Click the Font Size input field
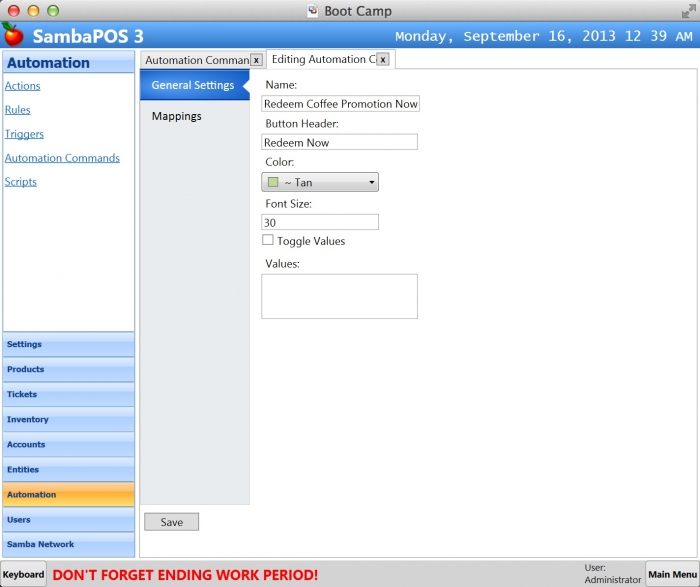Viewport: 700px width, 587px height. pyautogui.click(x=320, y=222)
